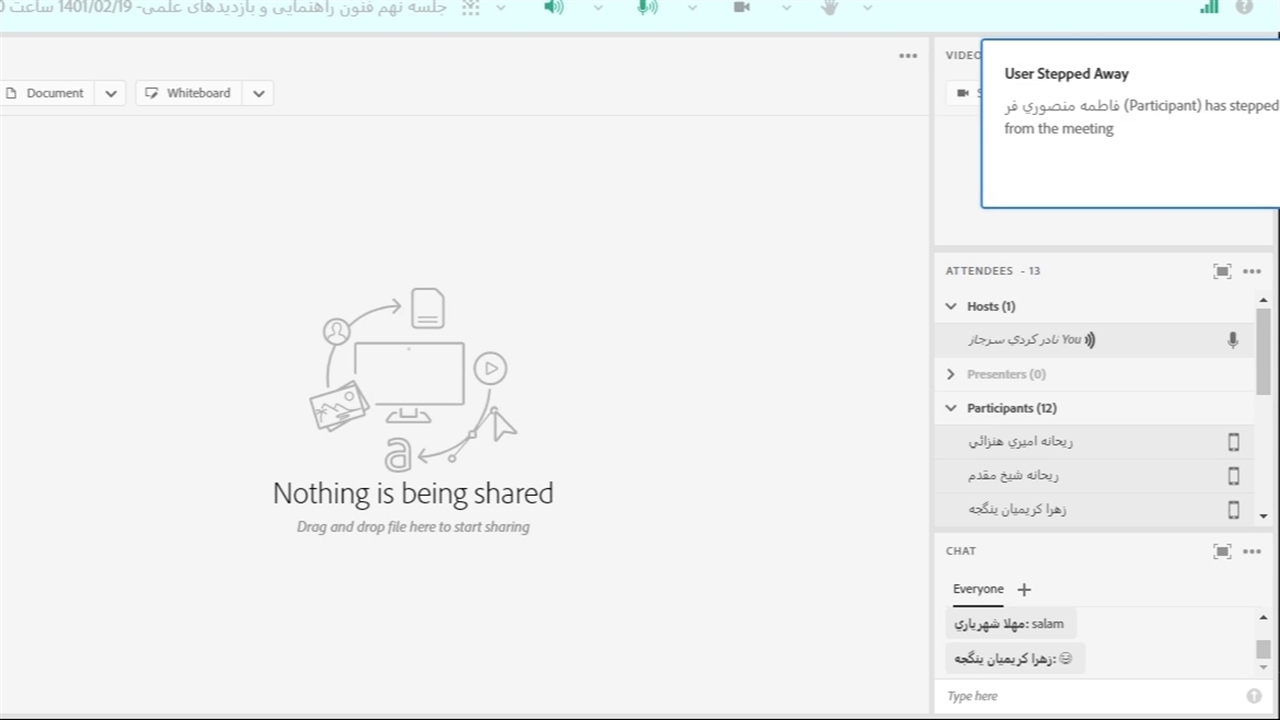Click the chat 'Type here' field
The image size is (1280, 720).
(1090, 696)
